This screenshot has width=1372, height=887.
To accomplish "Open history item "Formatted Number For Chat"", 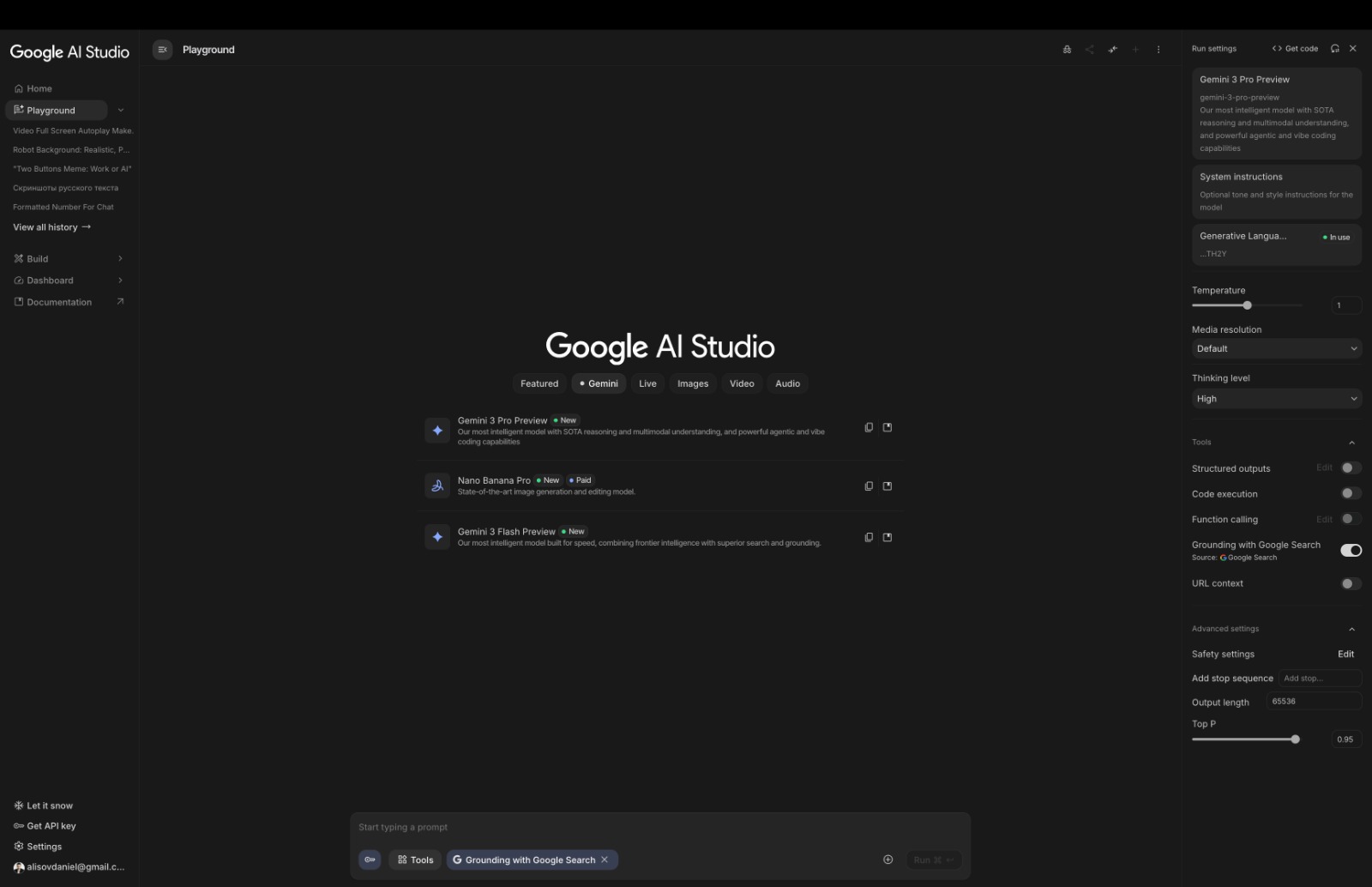I will pyautogui.click(x=63, y=207).
